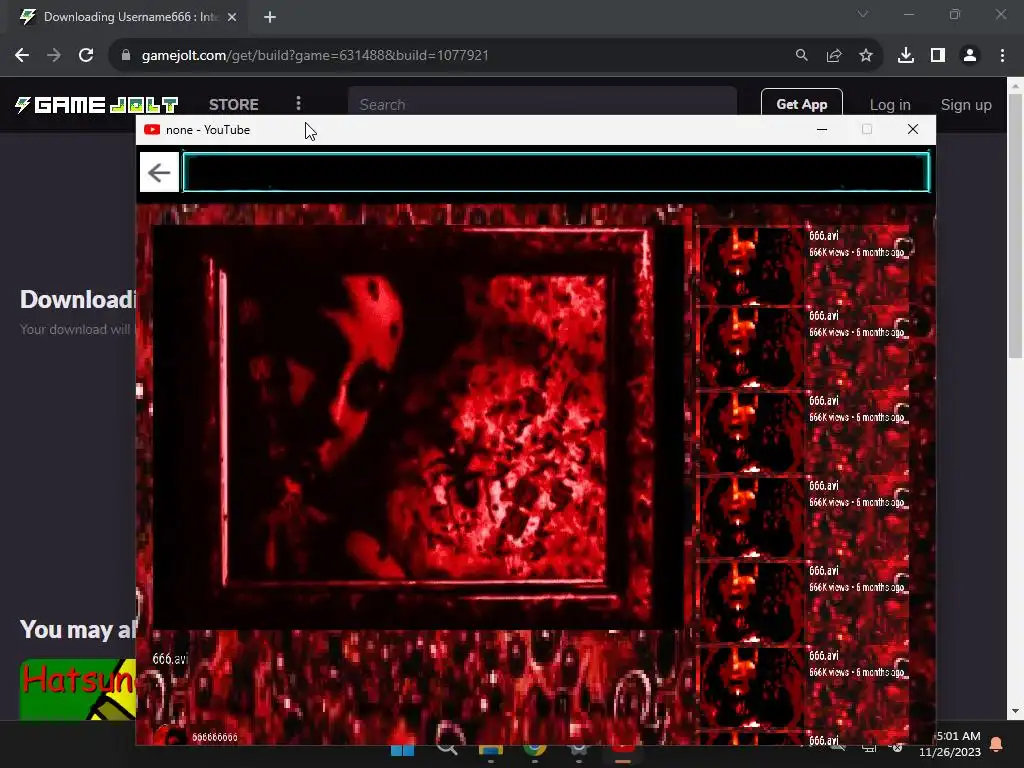
Task: Open File Explorer from the taskbar
Action: [x=490, y=750]
